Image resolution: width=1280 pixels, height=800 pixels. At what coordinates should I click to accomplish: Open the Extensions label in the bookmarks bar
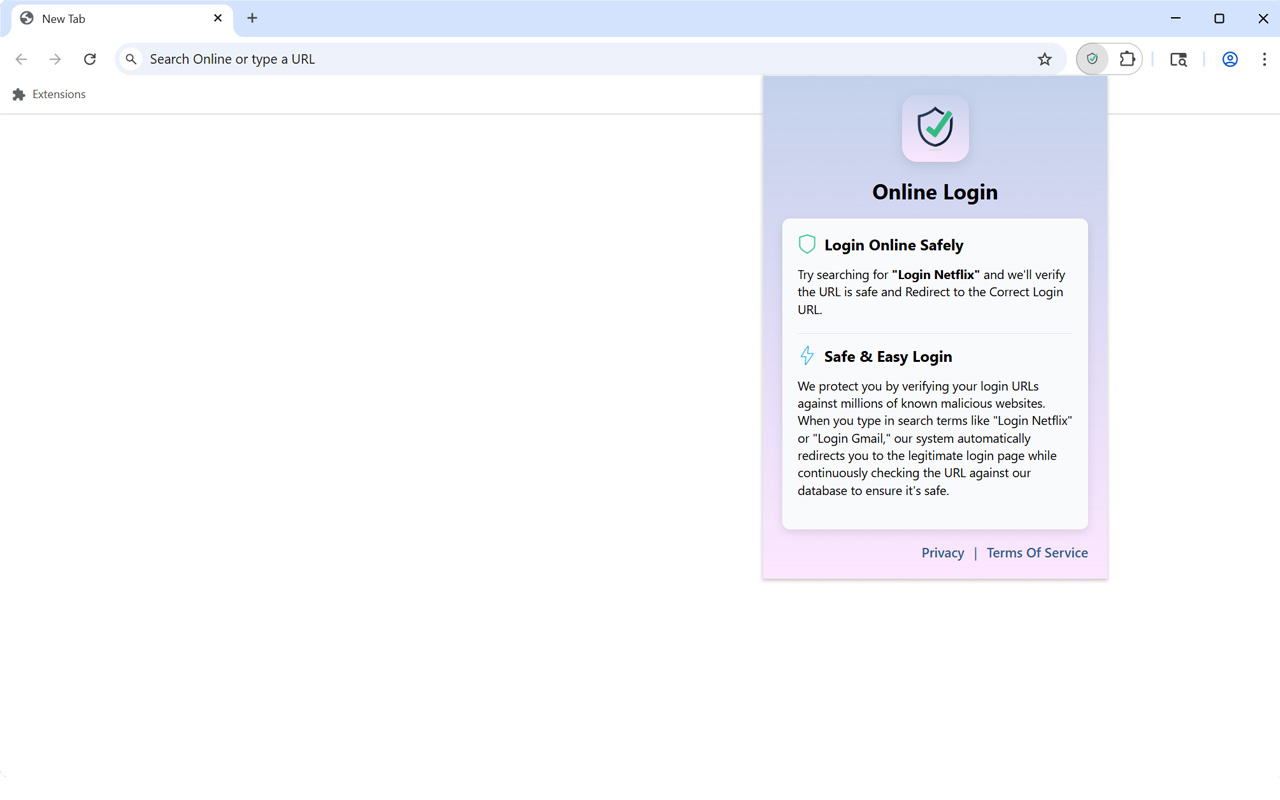(48, 94)
